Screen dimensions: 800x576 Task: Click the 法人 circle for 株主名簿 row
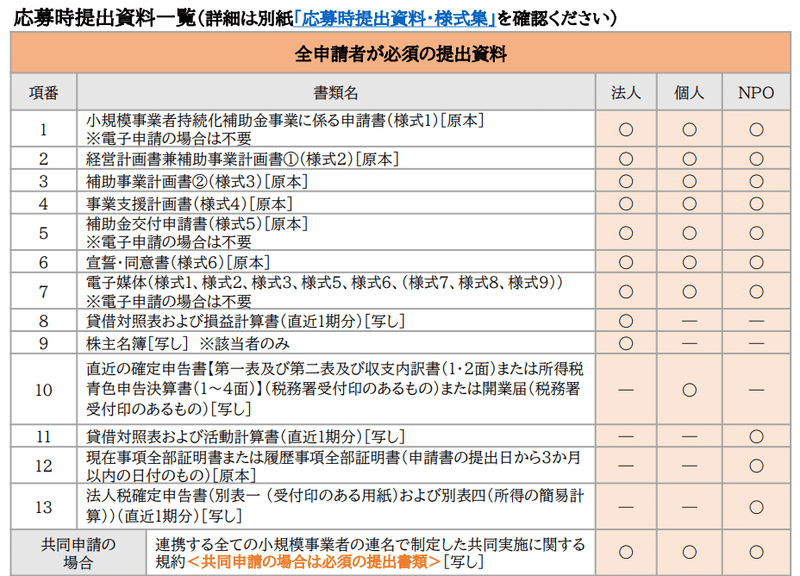pos(626,343)
